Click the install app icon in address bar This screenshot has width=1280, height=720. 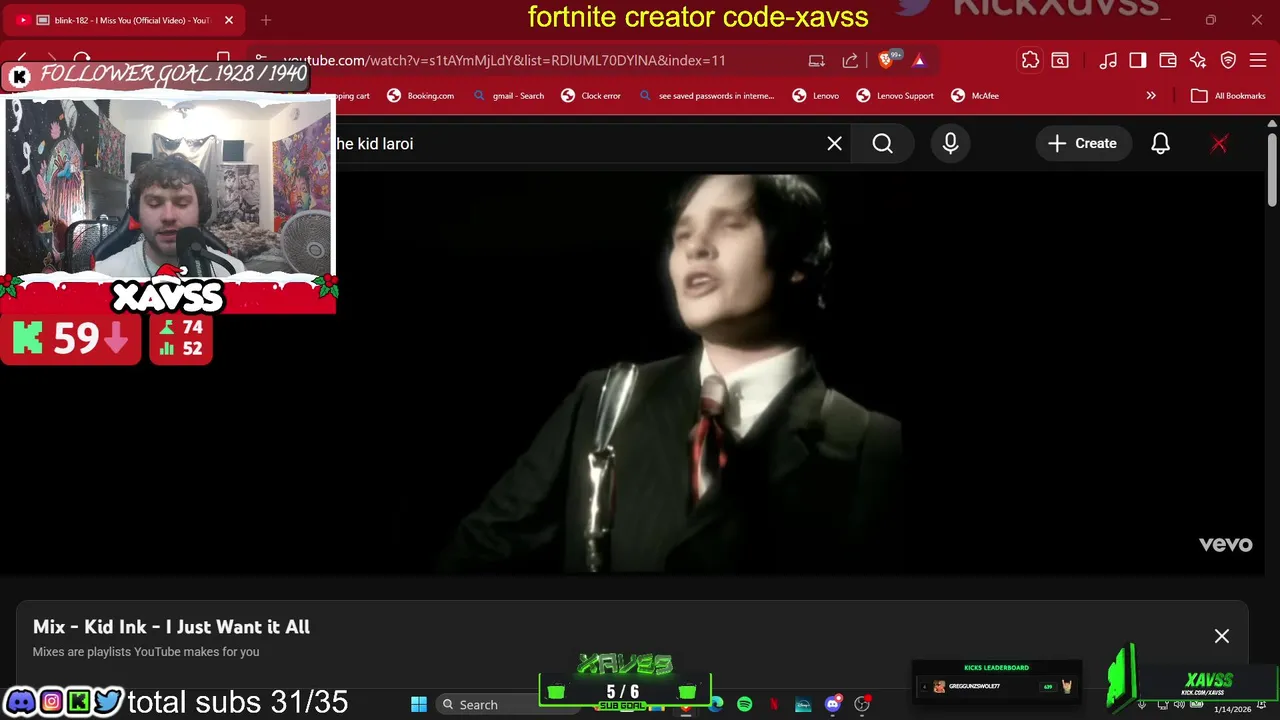pyautogui.click(x=817, y=61)
